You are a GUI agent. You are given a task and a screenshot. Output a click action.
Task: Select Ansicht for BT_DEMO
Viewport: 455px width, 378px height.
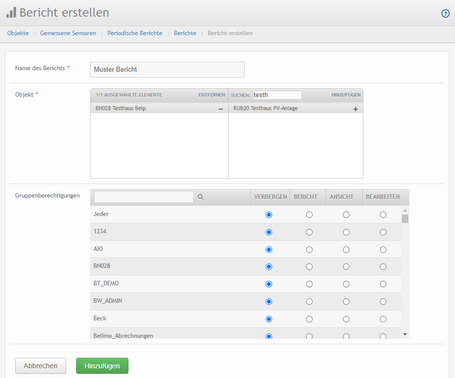pos(346,284)
